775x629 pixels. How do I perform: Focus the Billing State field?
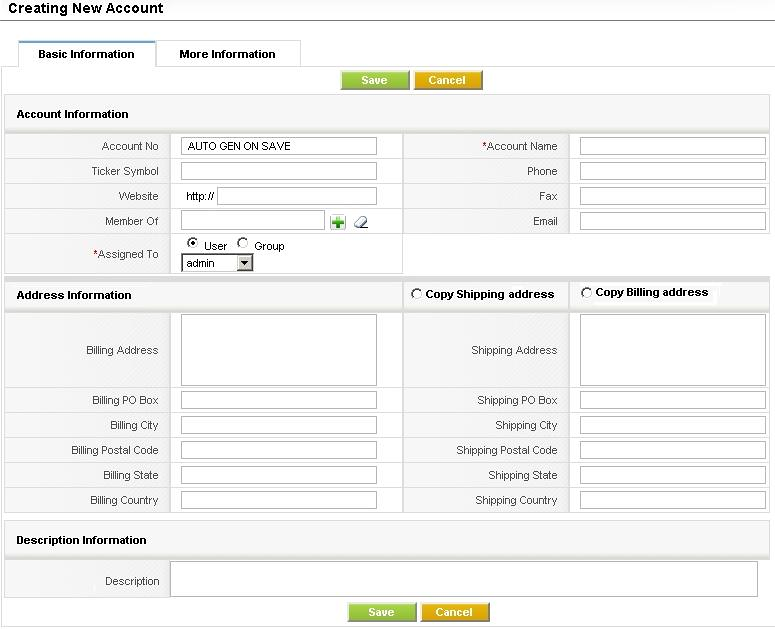click(x=279, y=475)
